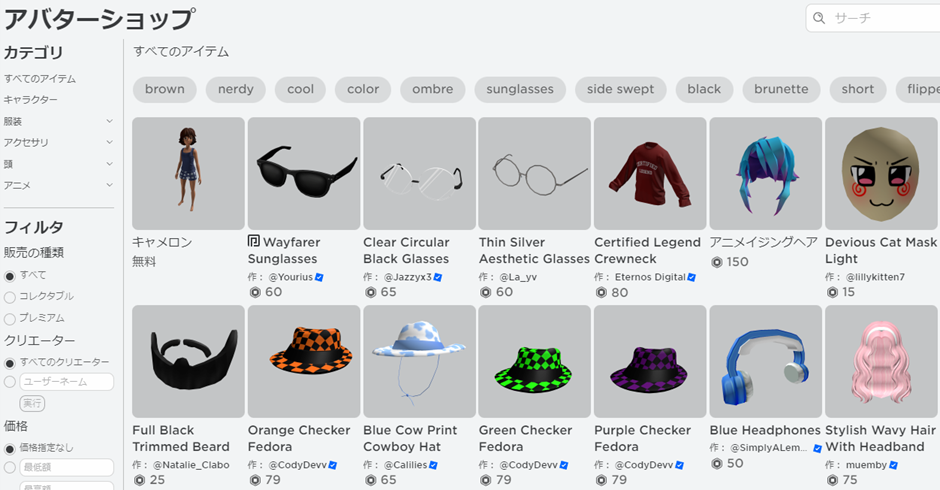Click the sunglasses tag chip
Viewport: 940px width, 490px height.
(x=520, y=89)
